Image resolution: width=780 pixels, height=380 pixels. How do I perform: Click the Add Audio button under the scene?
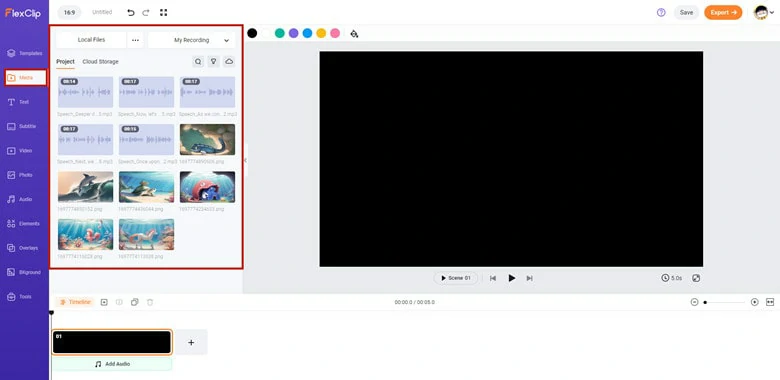tap(112, 364)
